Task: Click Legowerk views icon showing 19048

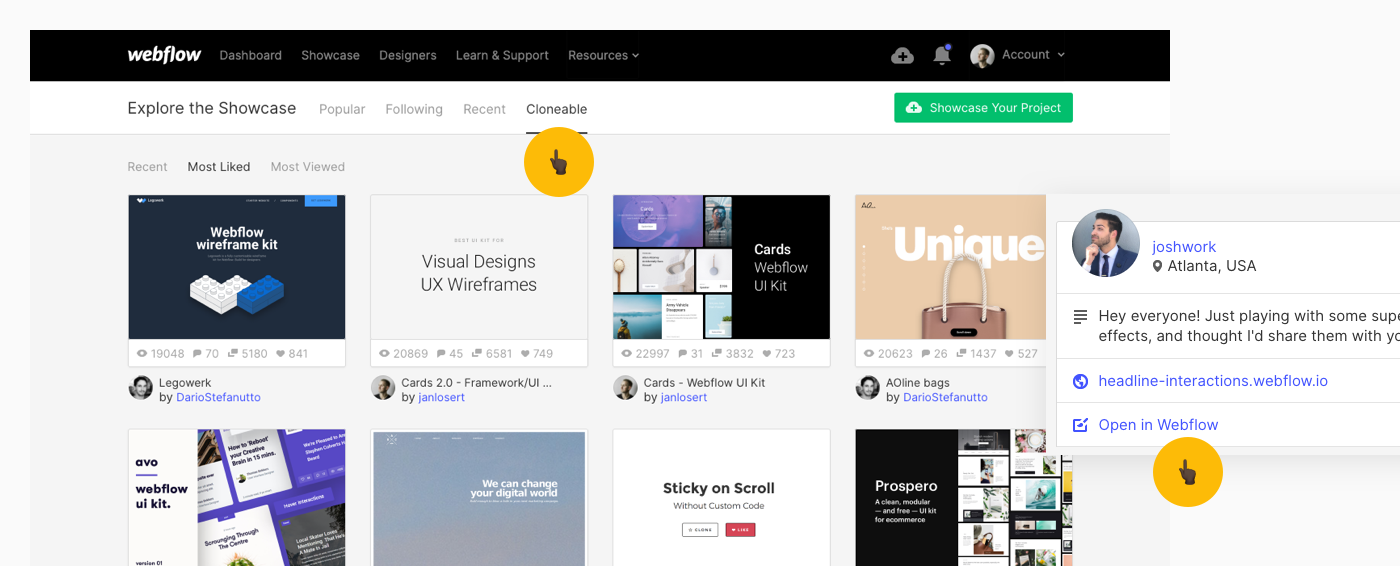Action: (142, 354)
